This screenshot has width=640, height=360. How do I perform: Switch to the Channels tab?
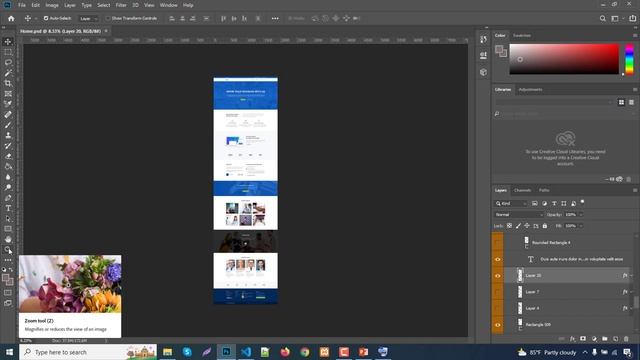[522, 190]
